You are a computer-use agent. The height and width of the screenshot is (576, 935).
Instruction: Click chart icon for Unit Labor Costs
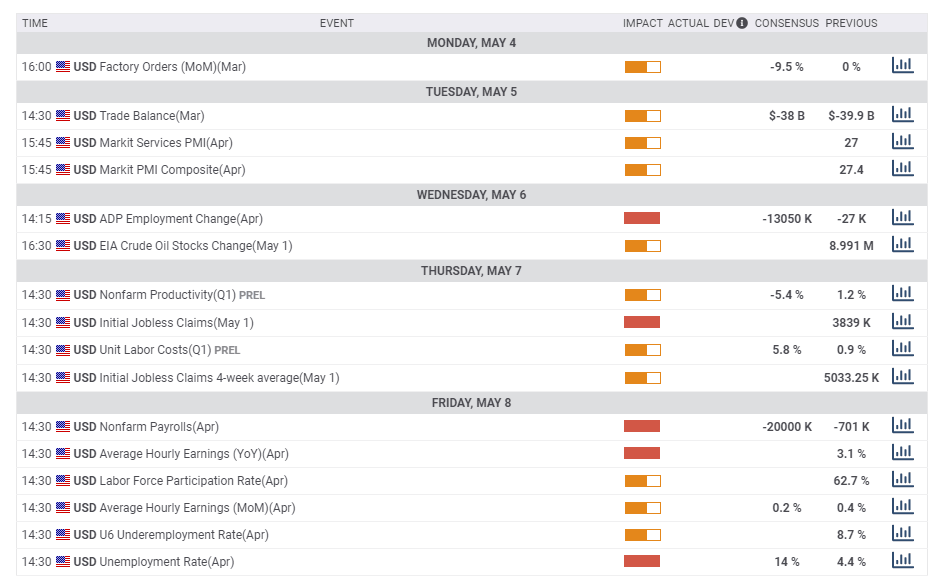[x=902, y=349]
